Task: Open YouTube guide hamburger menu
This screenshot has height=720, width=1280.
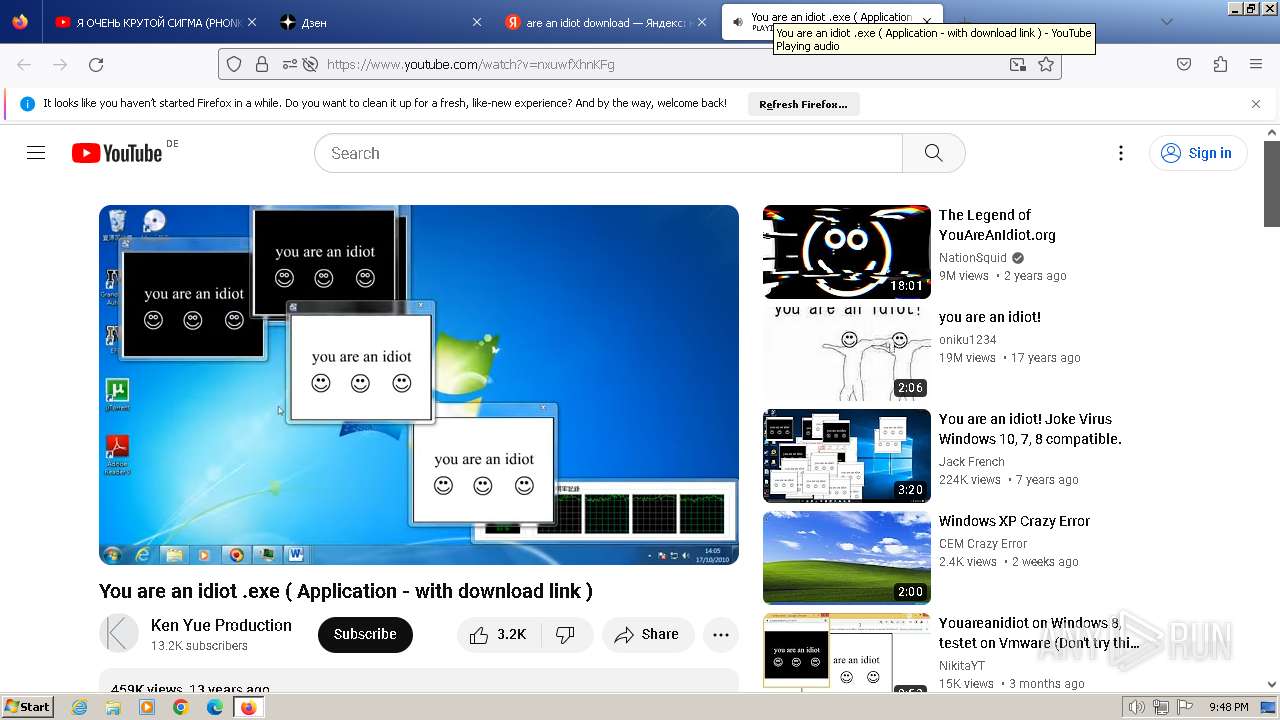Action: click(36, 153)
